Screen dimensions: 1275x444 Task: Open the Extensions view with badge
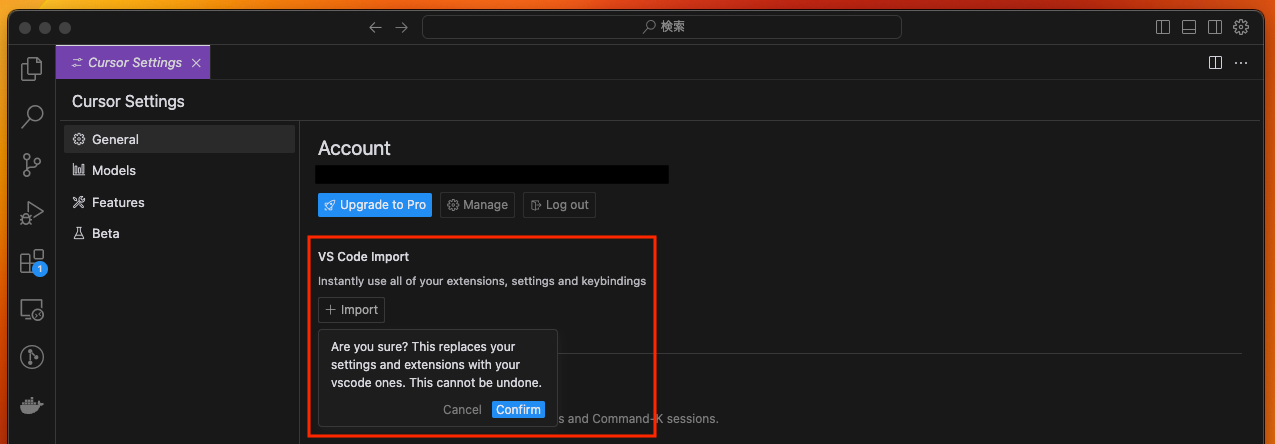pyautogui.click(x=32, y=262)
